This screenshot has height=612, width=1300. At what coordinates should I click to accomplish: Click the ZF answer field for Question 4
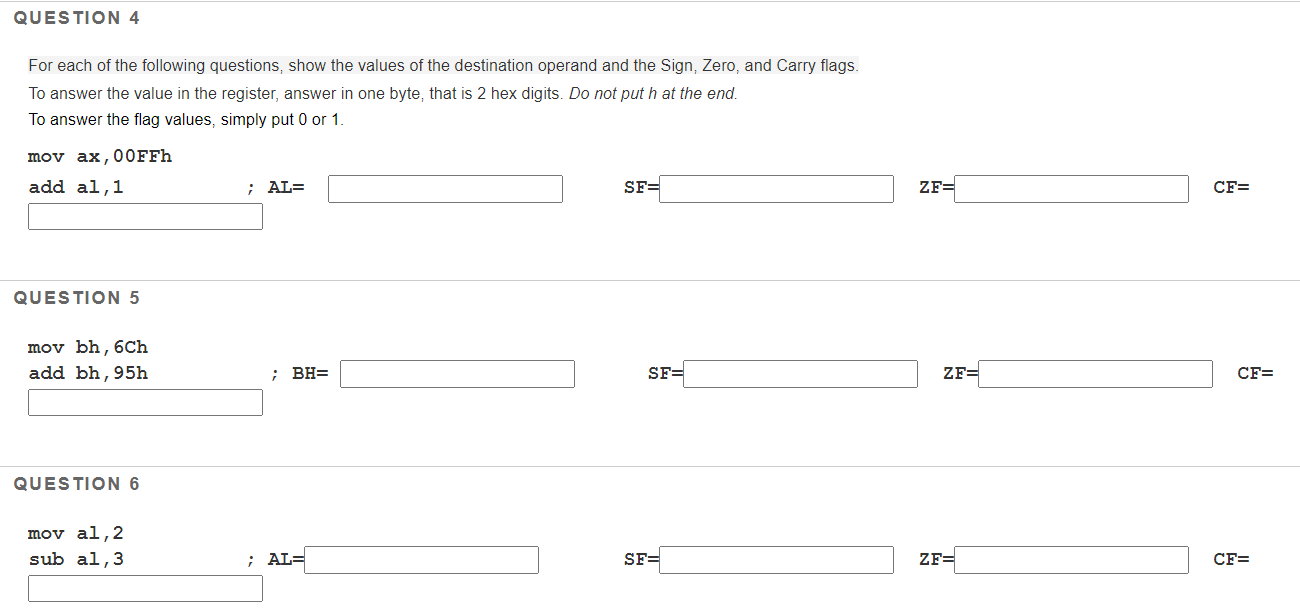pos(1070,188)
